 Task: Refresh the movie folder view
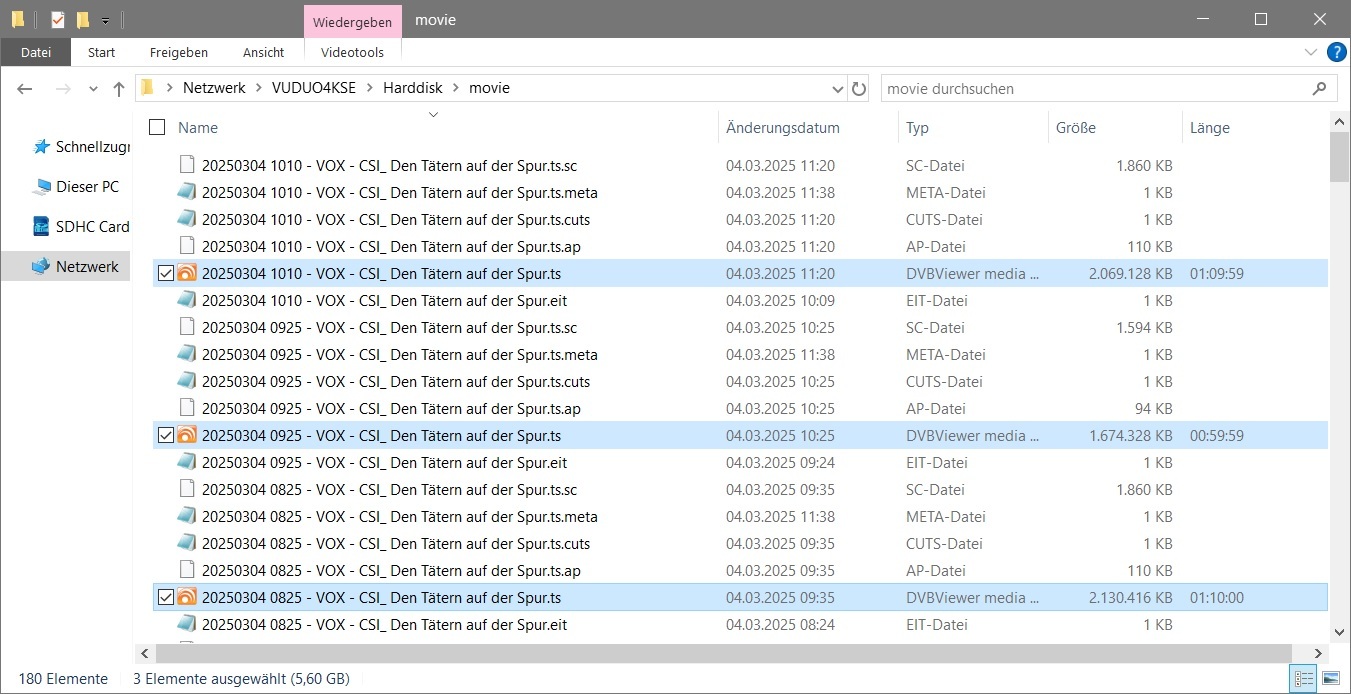point(858,89)
